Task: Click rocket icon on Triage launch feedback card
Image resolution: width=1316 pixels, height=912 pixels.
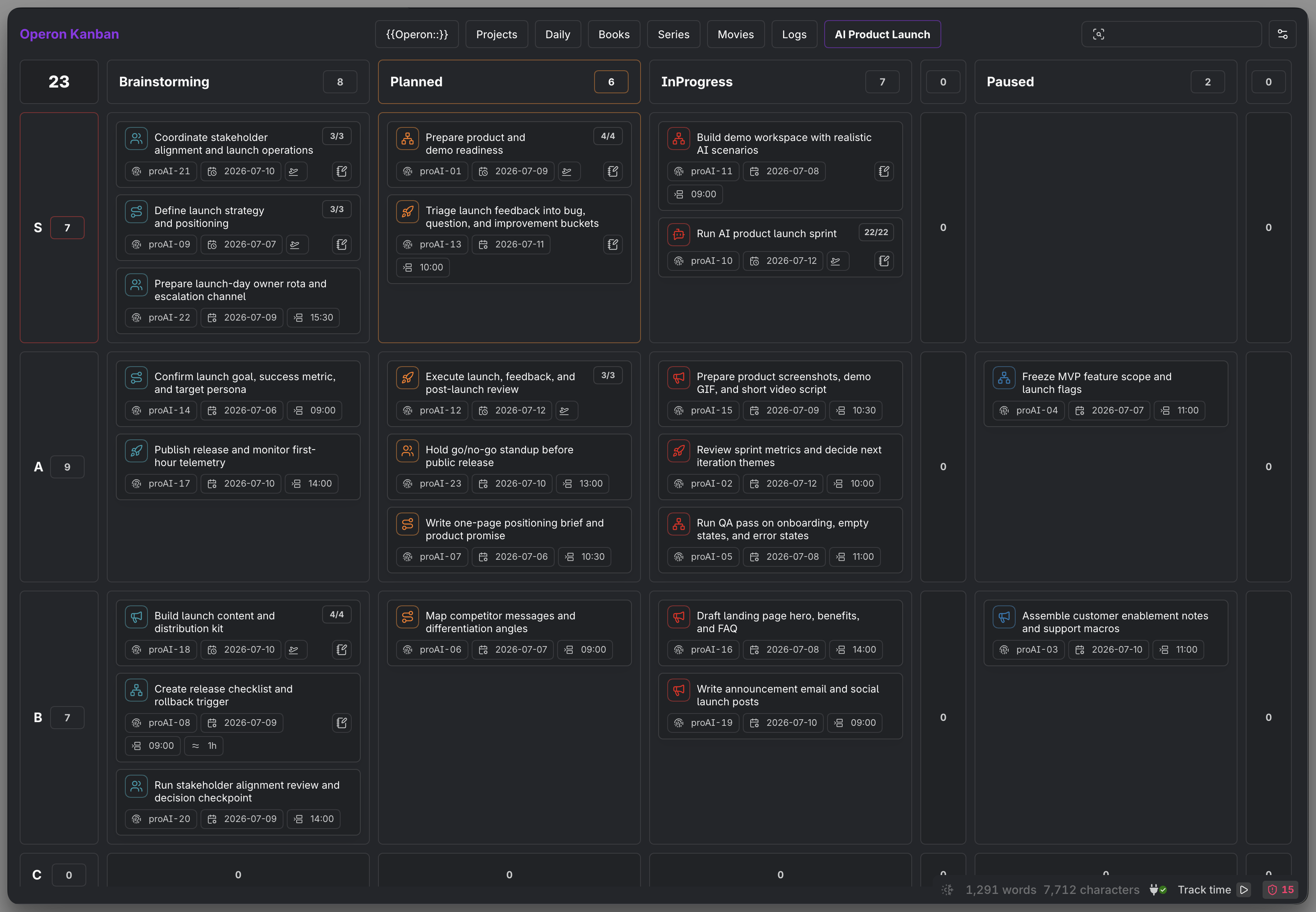Action: click(407, 211)
